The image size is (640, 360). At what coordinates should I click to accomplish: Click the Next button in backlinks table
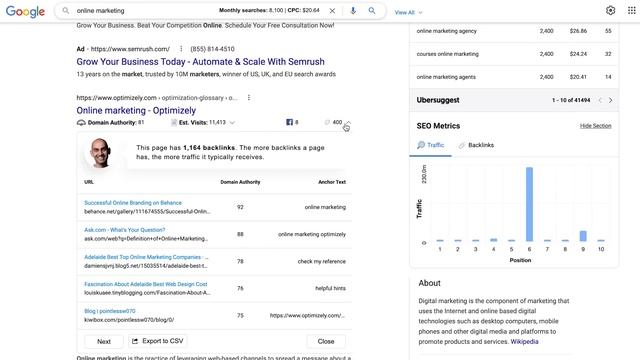tap(104, 341)
